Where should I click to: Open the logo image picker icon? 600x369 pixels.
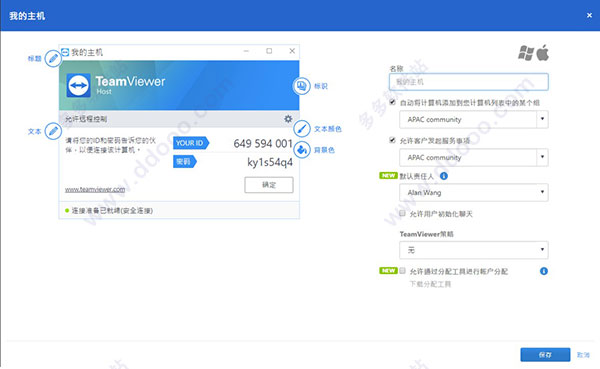tap(302, 86)
